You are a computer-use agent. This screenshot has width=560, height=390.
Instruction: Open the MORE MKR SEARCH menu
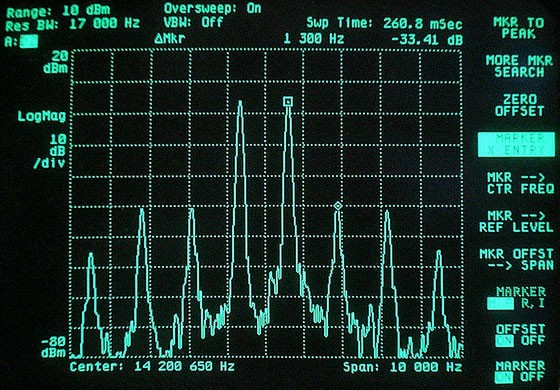[519, 66]
